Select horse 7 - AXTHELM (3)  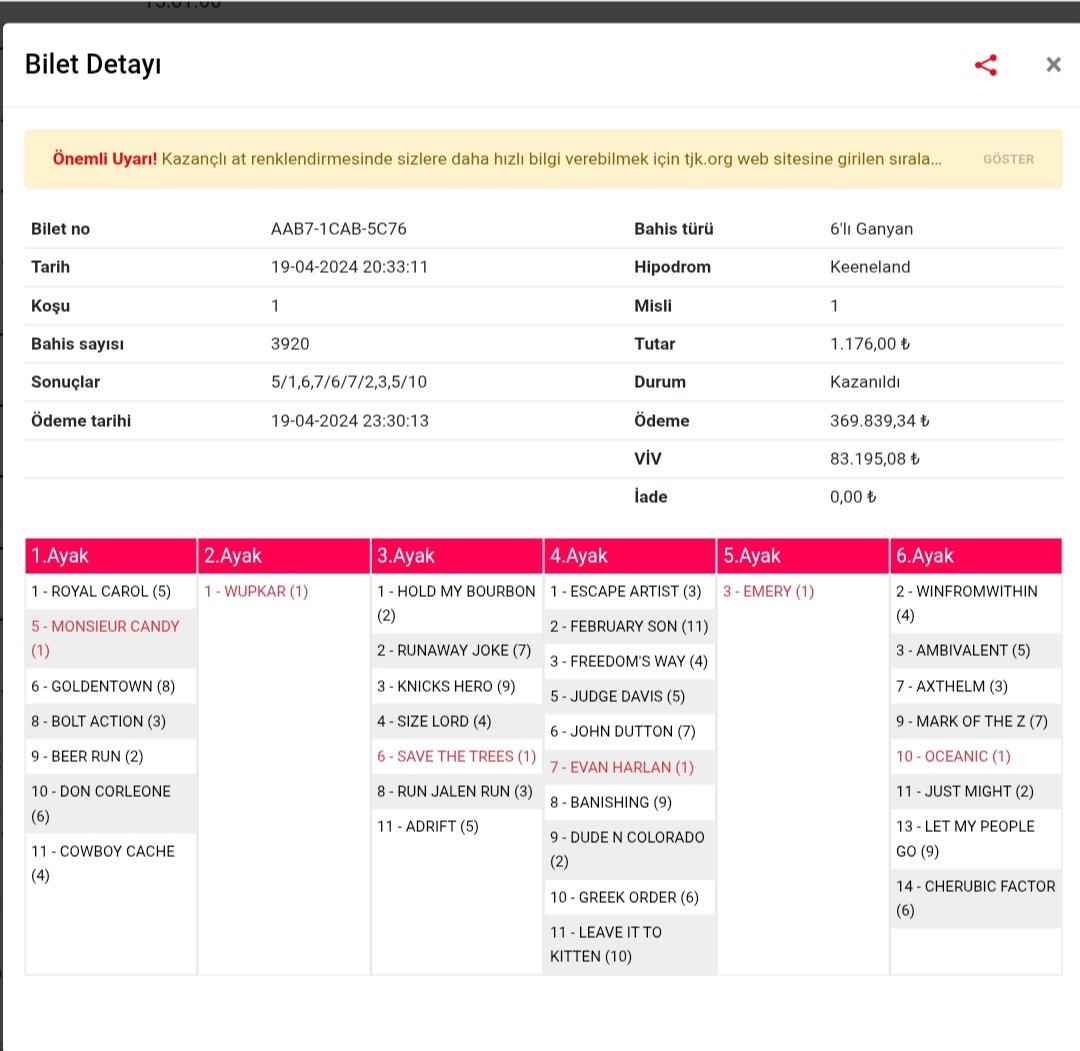[x=975, y=687]
